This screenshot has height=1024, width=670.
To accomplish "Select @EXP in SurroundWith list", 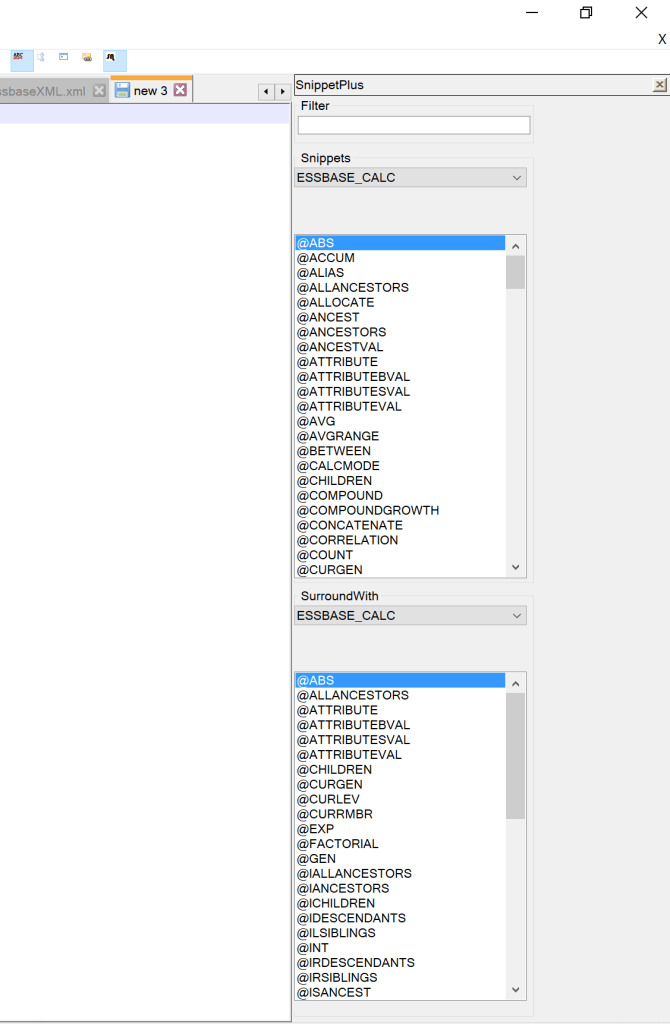I will [x=400, y=829].
